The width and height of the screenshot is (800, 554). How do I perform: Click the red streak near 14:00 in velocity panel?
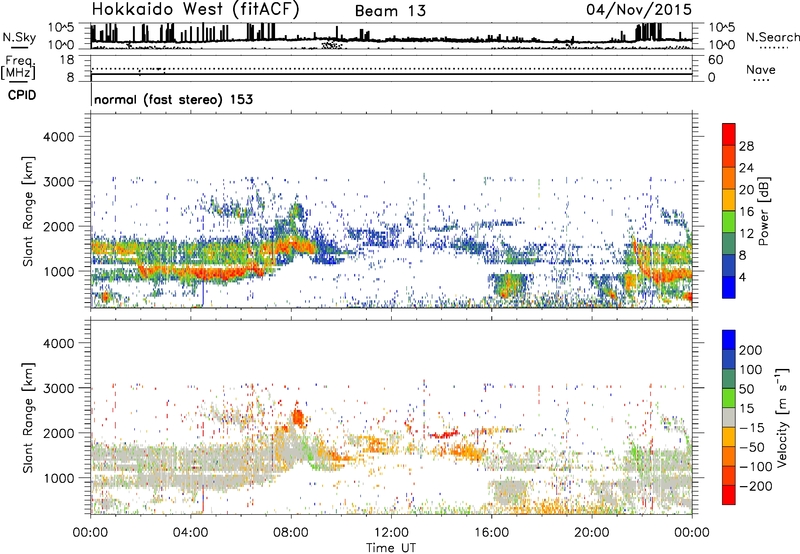(443, 435)
